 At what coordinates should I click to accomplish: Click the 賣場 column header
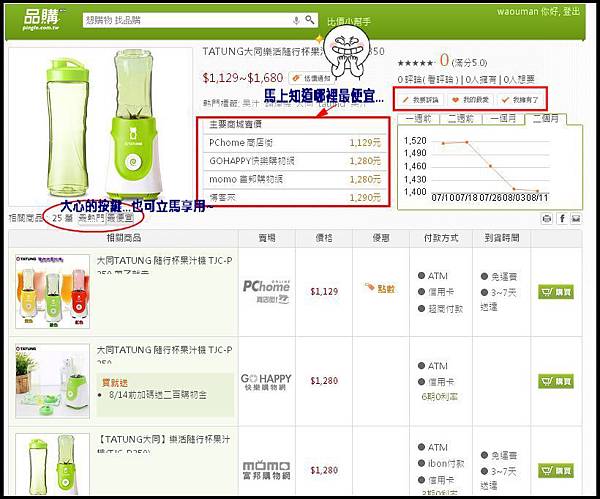267,238
